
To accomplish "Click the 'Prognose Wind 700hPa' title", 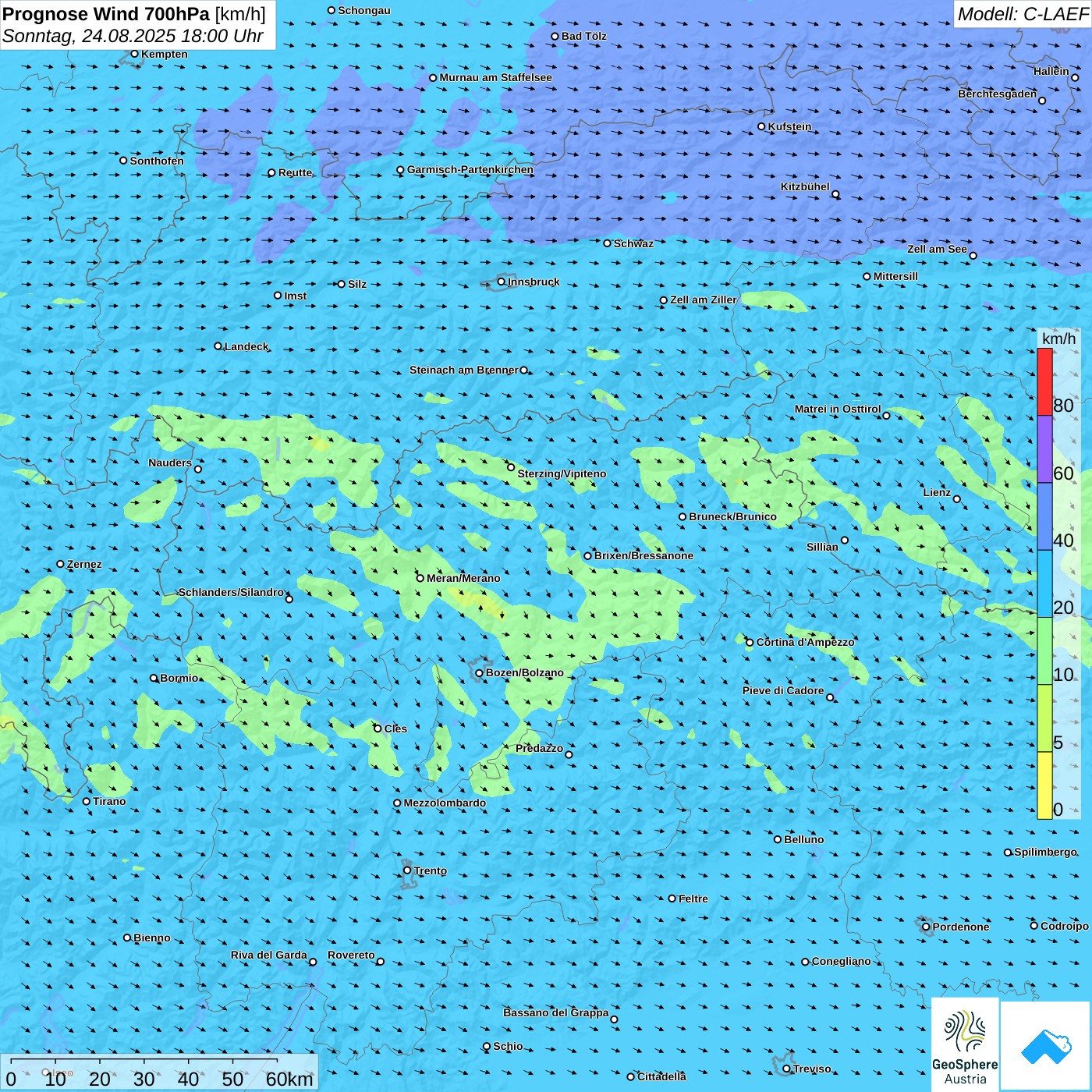I will pos(107,14).
